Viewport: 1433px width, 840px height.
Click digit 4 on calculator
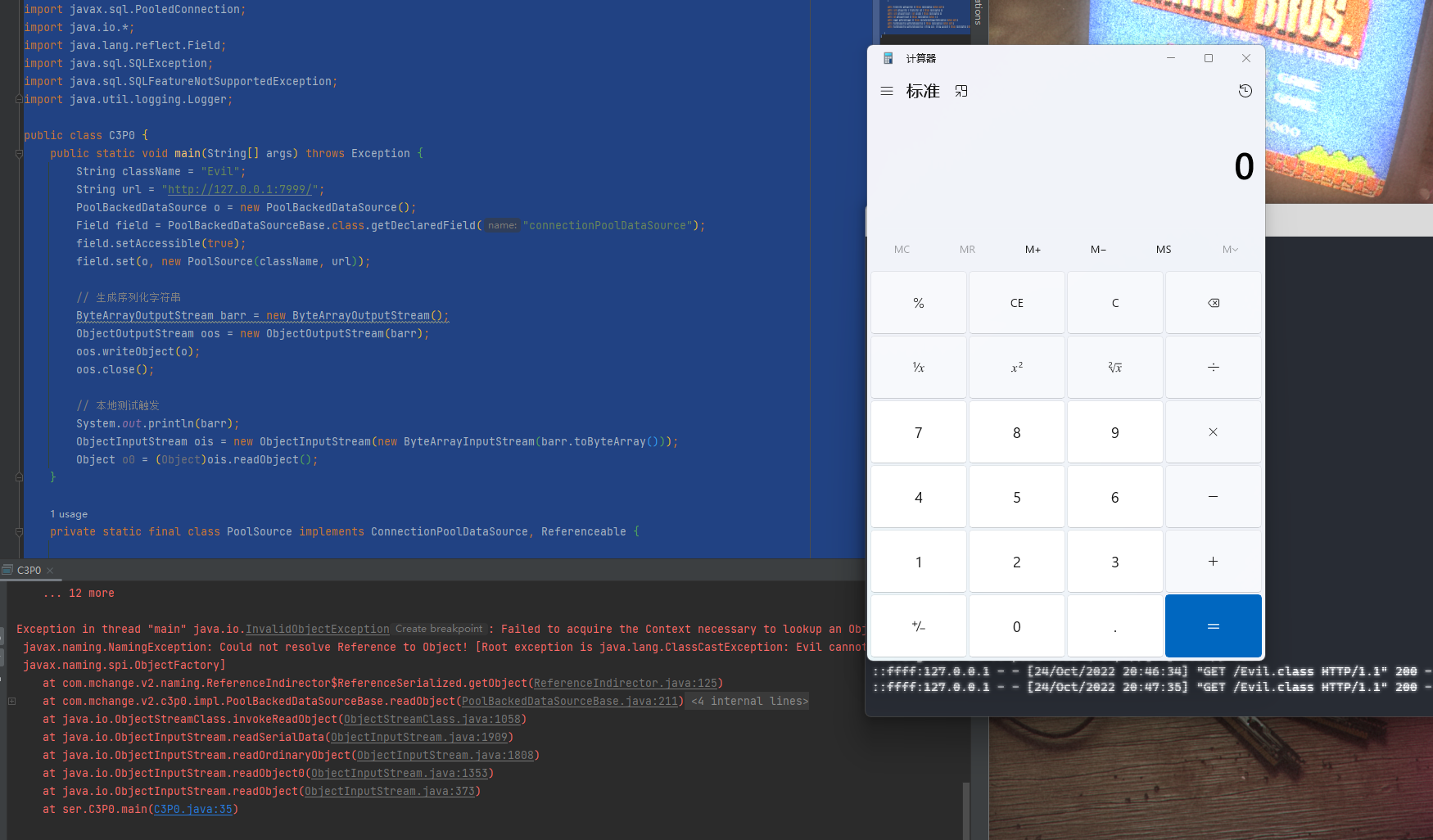coord(919,497)
